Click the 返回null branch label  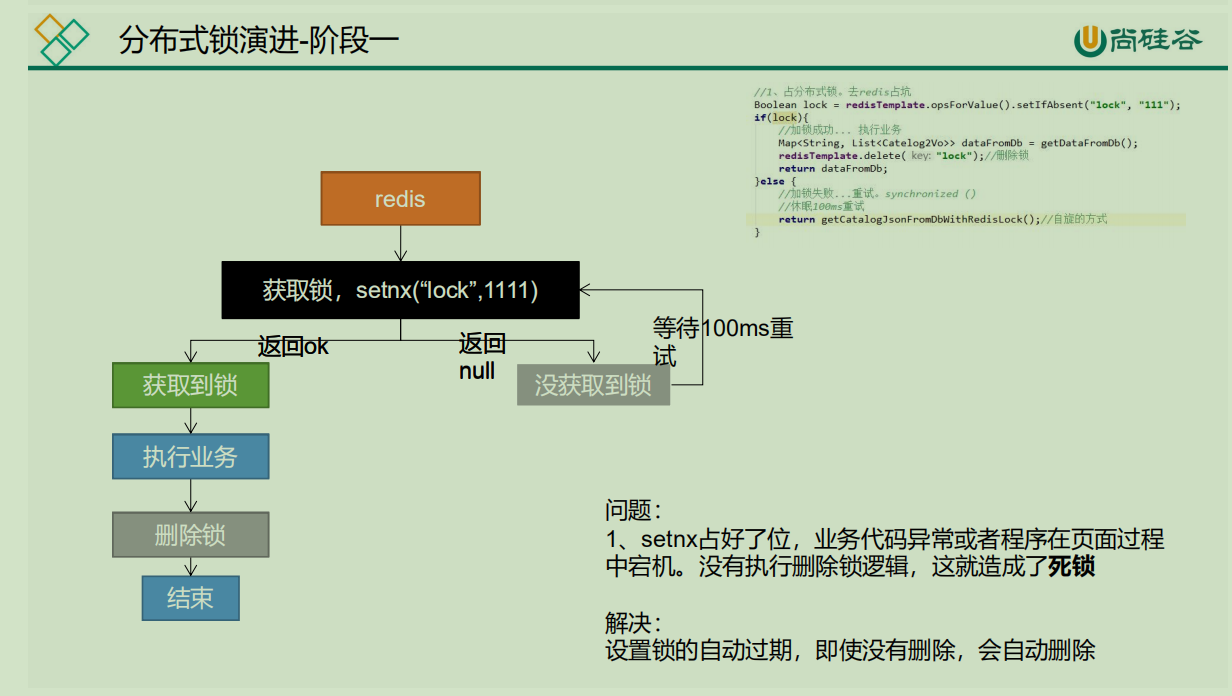pyautogui.click(x=482, y=357)
